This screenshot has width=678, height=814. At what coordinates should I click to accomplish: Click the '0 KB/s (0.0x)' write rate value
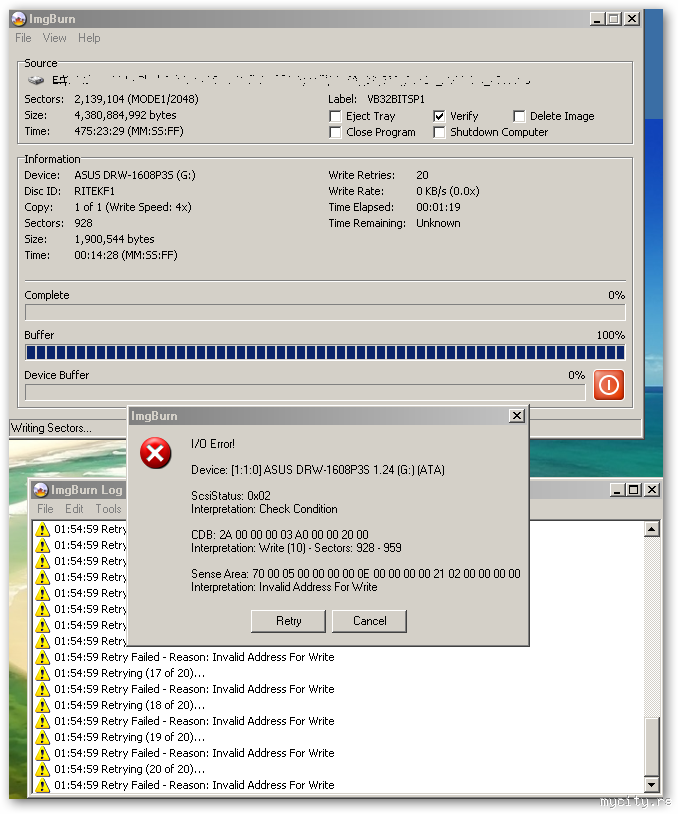(448, 192)
